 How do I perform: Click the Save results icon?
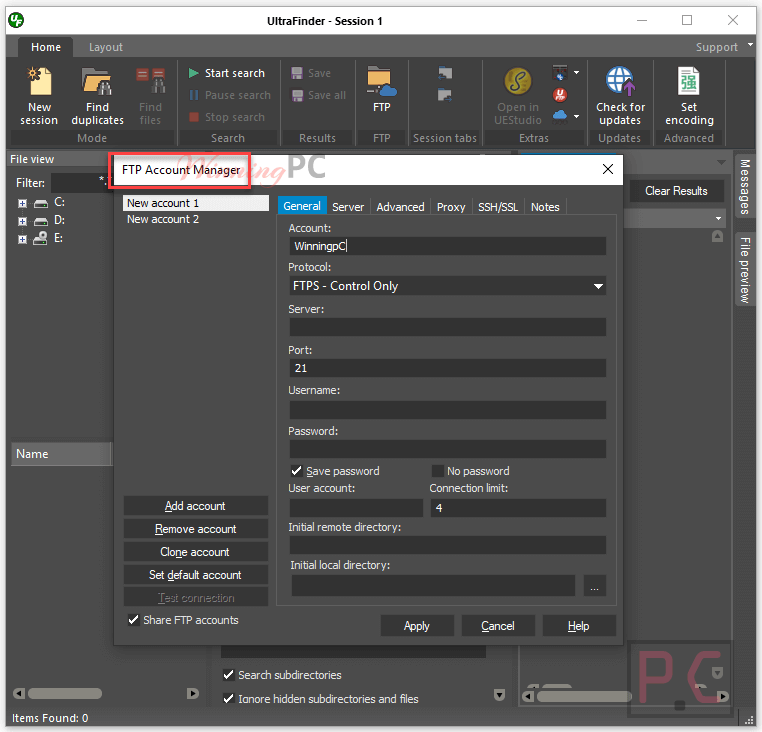[x=296, y=73]
